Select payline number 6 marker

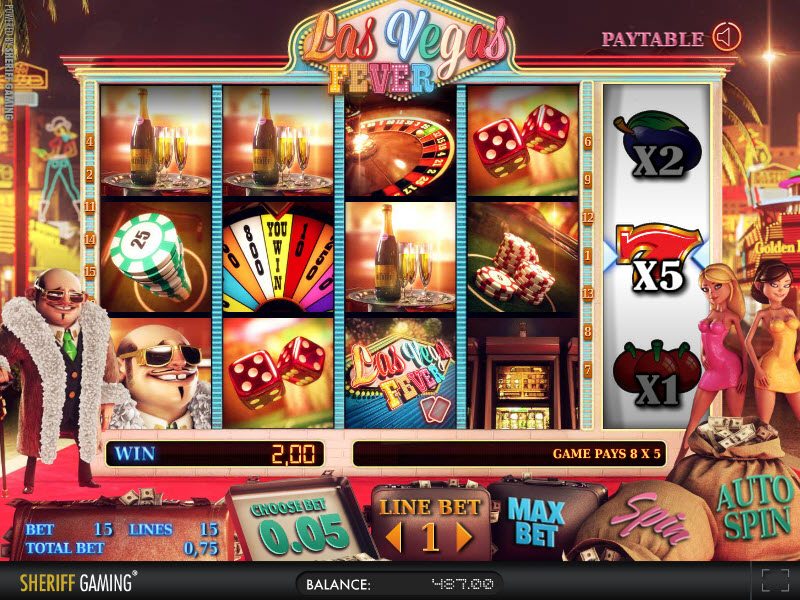point(588,142)
